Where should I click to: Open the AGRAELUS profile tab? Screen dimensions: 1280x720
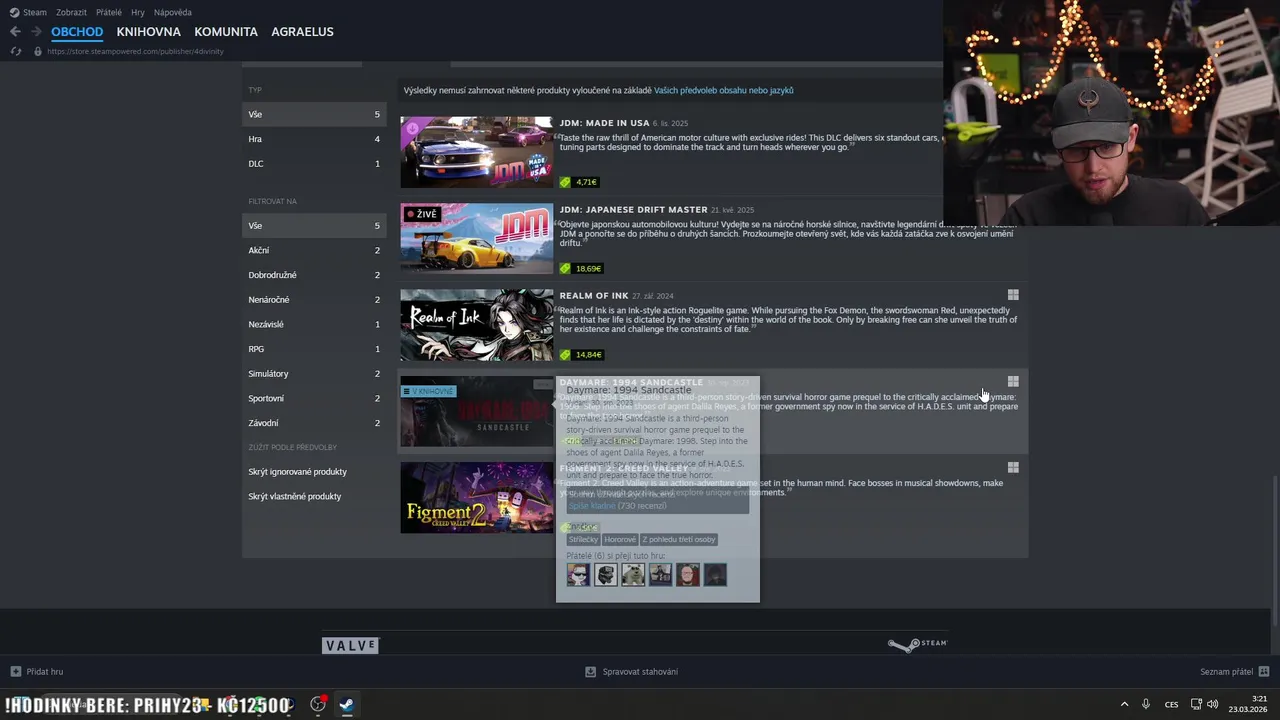[x=302, y=32]
